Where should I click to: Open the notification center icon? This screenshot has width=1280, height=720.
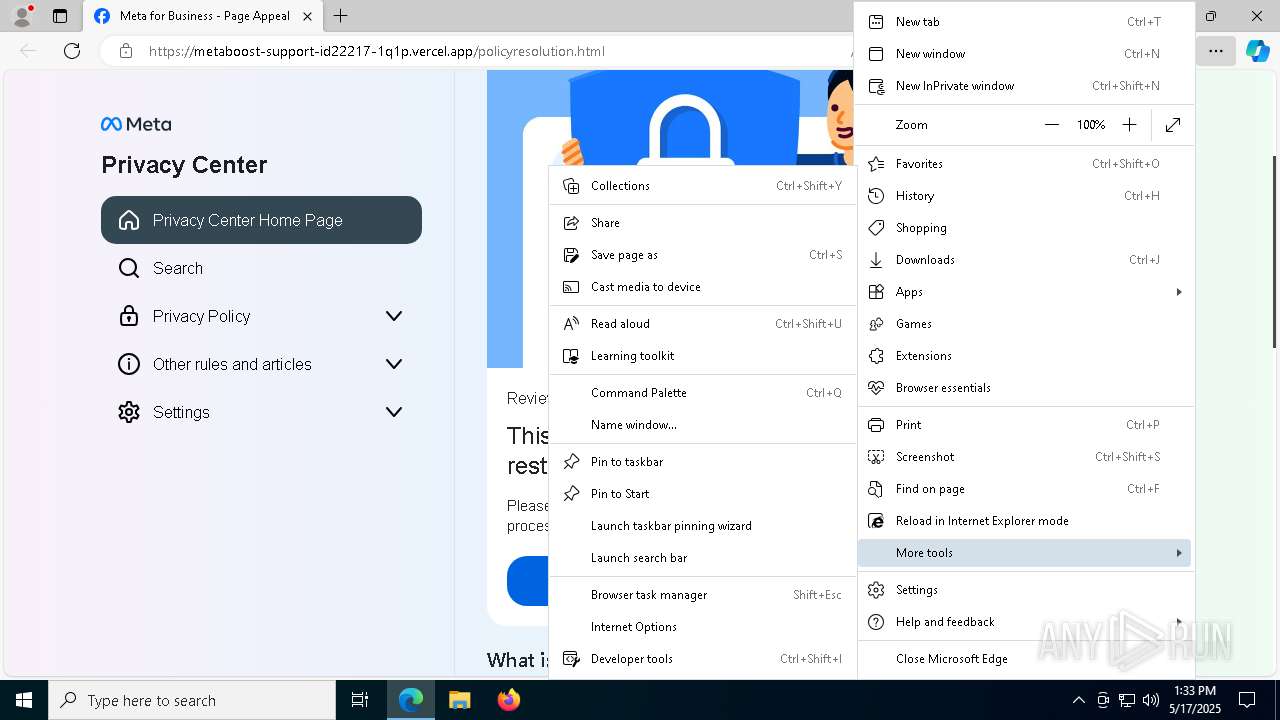click(1247, 700)
